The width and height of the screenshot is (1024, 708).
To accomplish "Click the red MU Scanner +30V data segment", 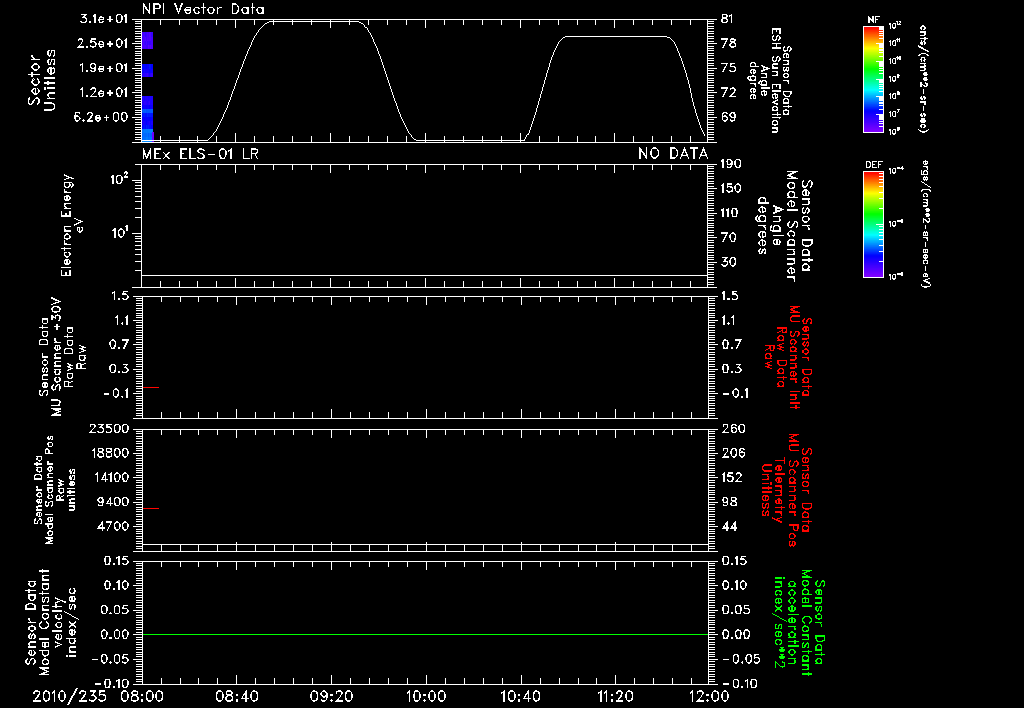I will pyautogui.click(x=150, y=388).
